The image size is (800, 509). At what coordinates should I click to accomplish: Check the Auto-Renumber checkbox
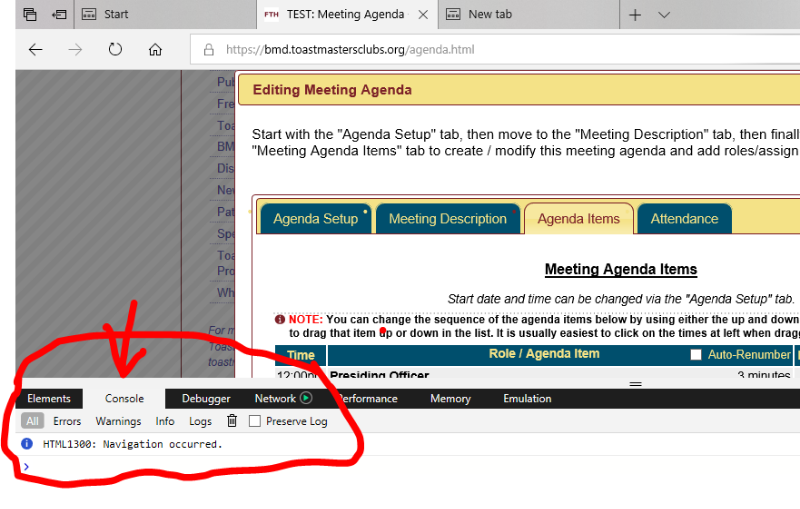click(x=696, y=355)
